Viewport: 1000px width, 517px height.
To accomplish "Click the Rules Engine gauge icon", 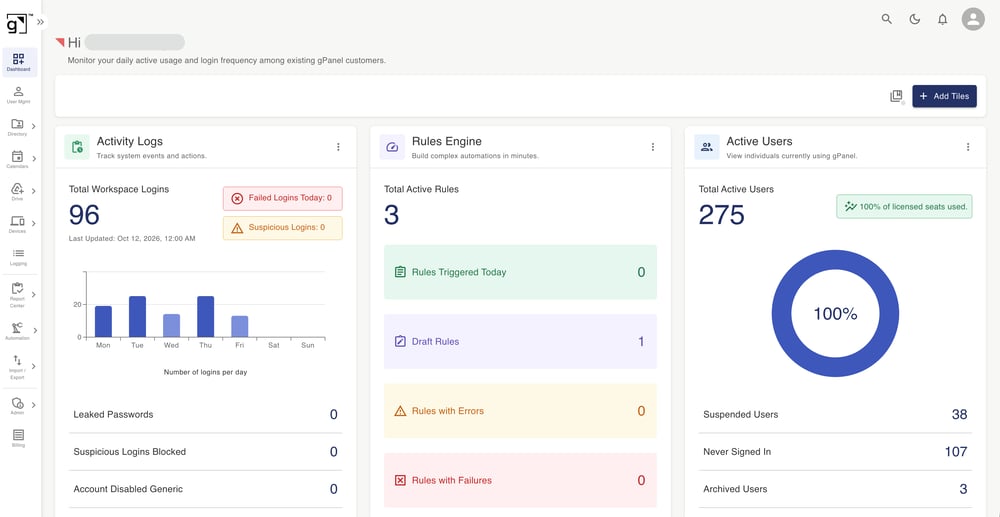I will point(392,147).
